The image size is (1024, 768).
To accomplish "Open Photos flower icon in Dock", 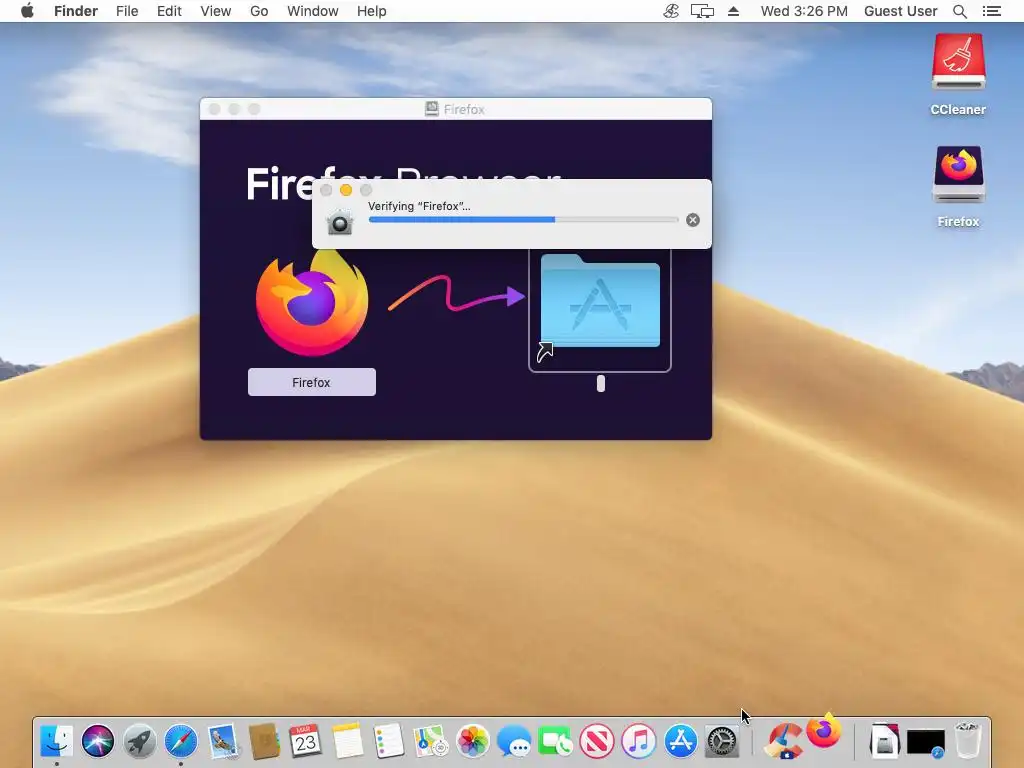I will (x=472, y=741).
